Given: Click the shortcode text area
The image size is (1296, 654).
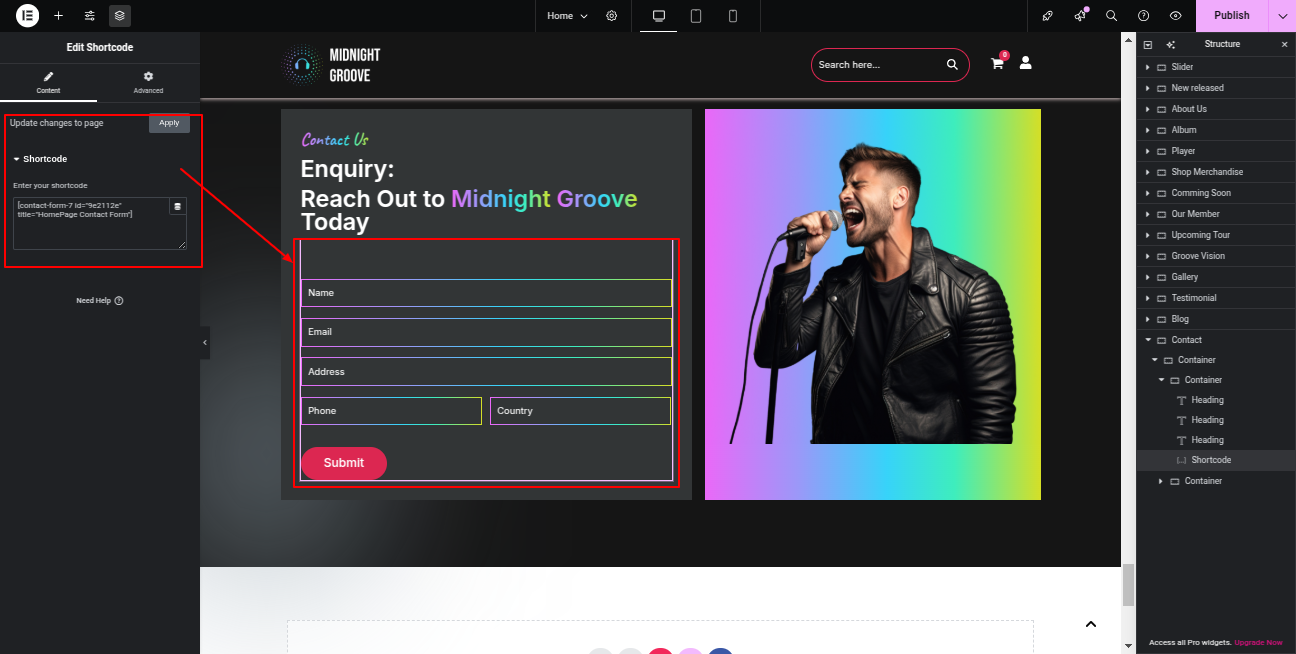Looking at the screenshot, I should point(100,223).
